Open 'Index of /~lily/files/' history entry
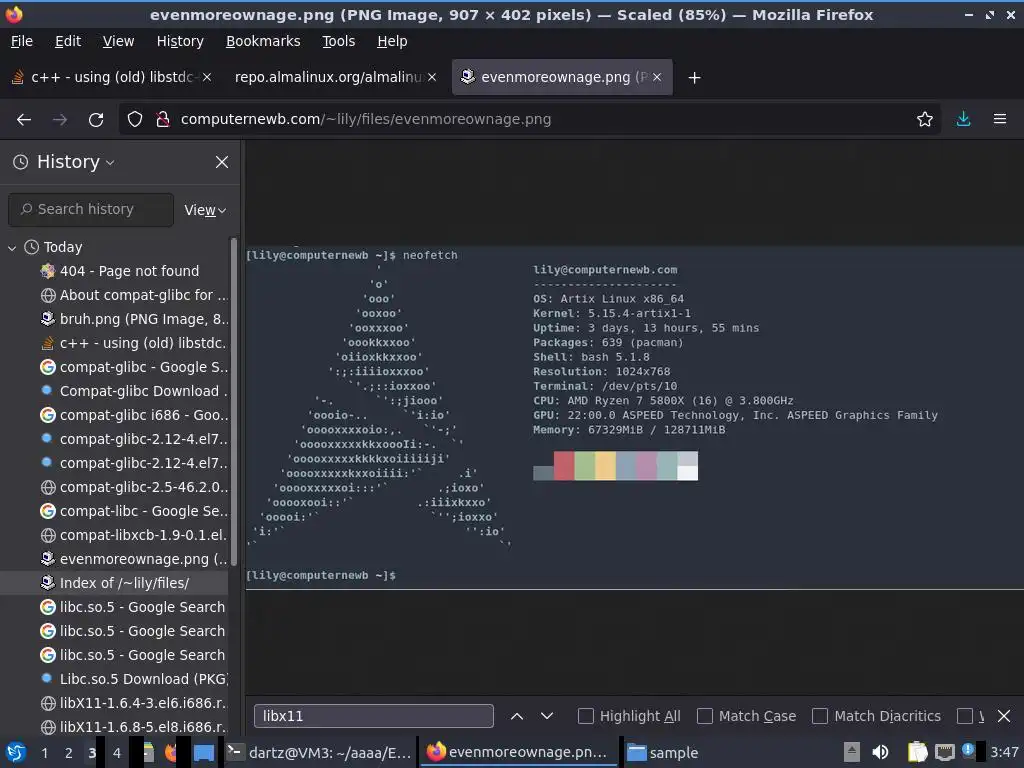This screenshot has height=768, width=1024. 114,583
